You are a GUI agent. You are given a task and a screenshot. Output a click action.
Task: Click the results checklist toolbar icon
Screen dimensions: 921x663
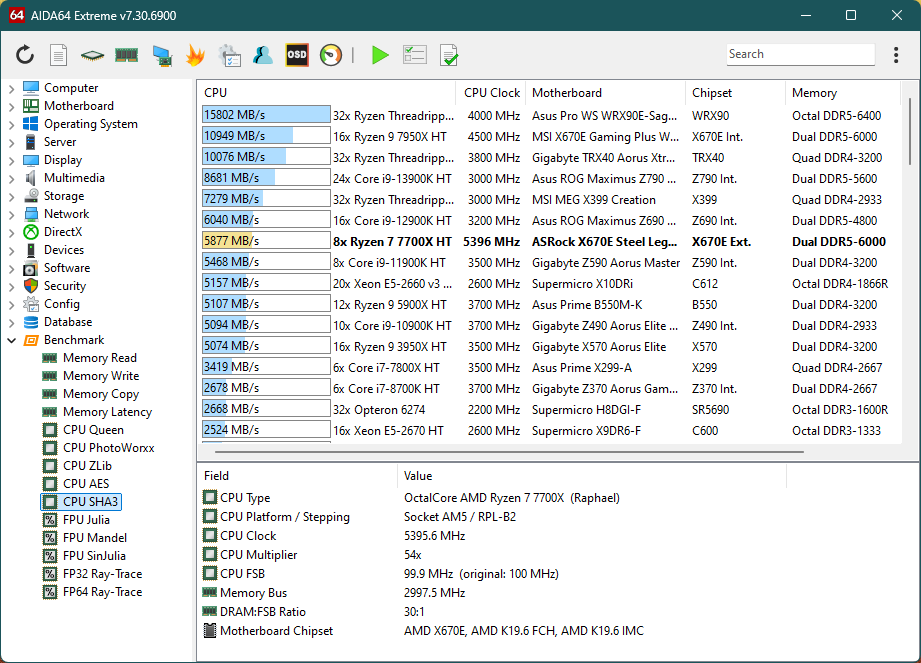coord(415,55)
